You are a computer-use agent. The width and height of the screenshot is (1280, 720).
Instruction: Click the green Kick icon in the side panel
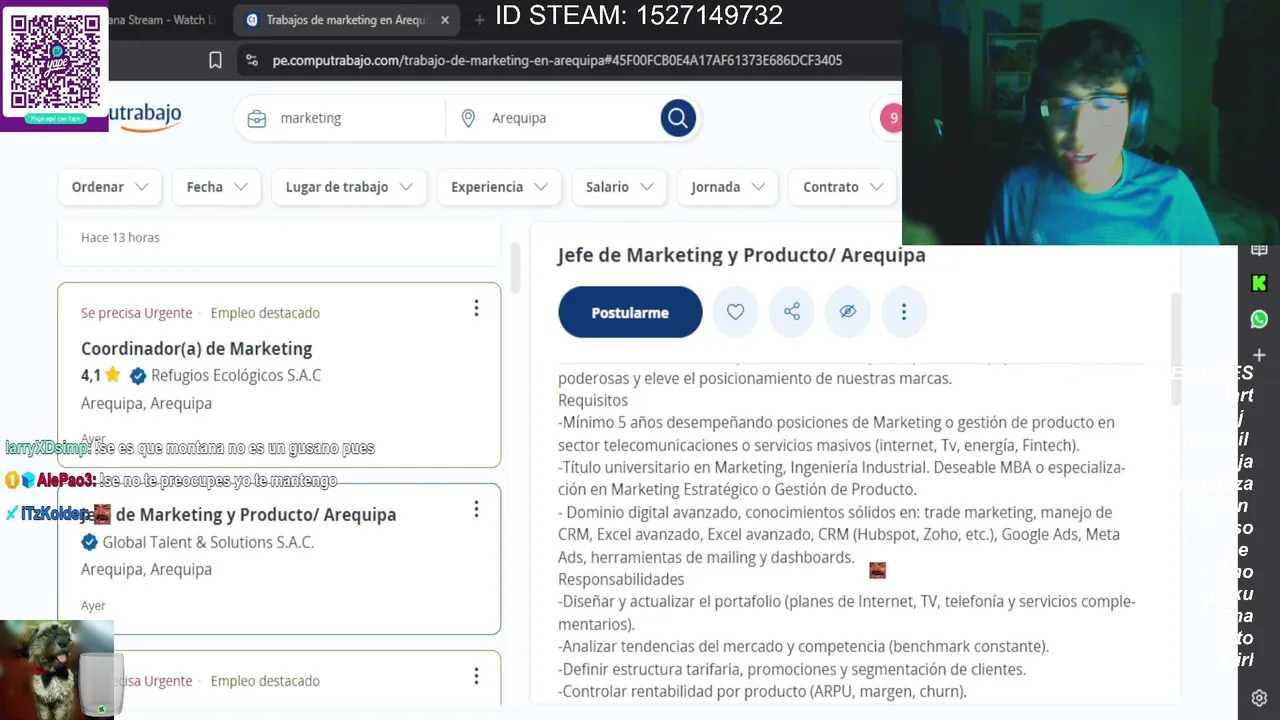coord(1259,284)
